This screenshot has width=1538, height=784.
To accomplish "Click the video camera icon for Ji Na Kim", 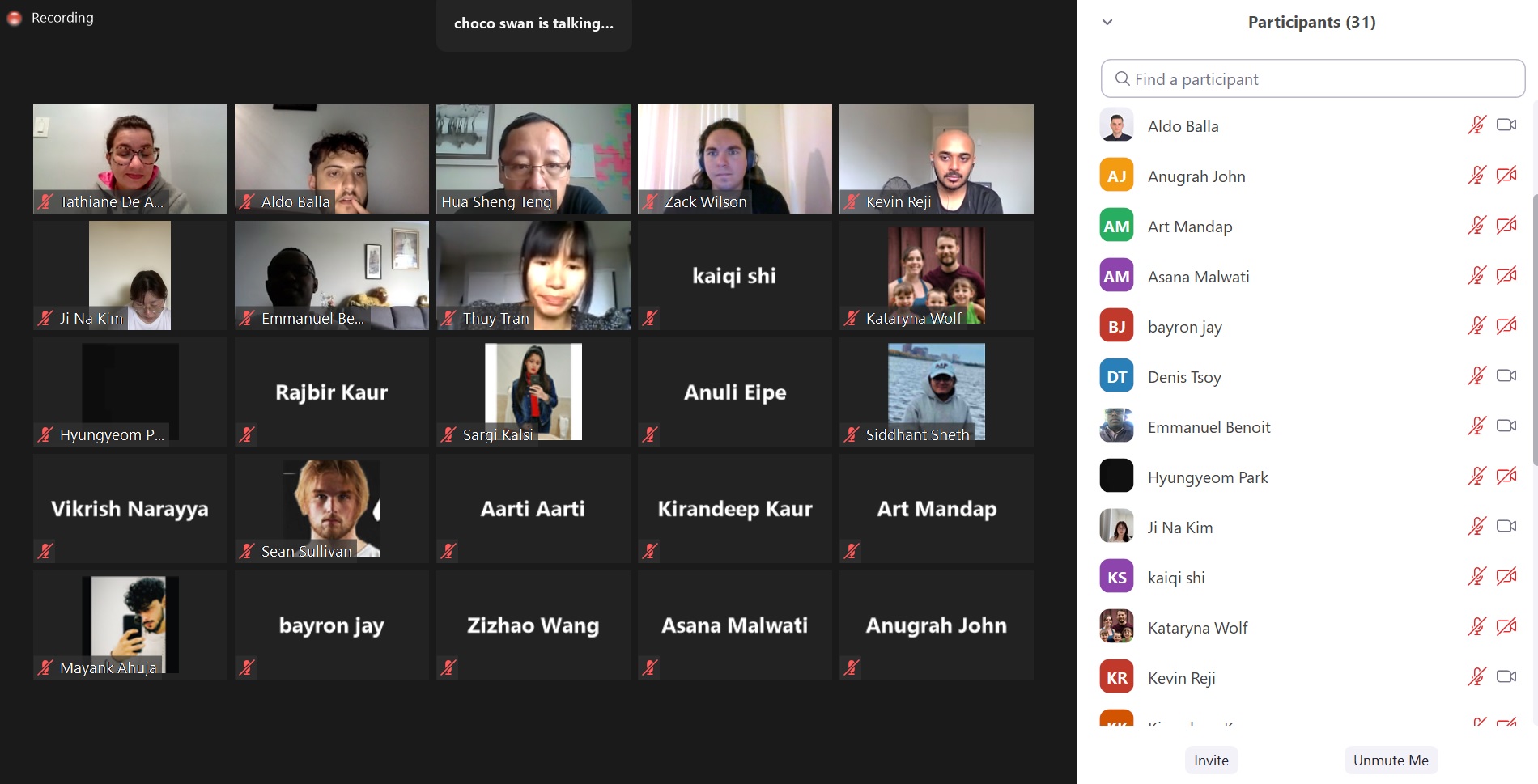I will coord(1506,527).
